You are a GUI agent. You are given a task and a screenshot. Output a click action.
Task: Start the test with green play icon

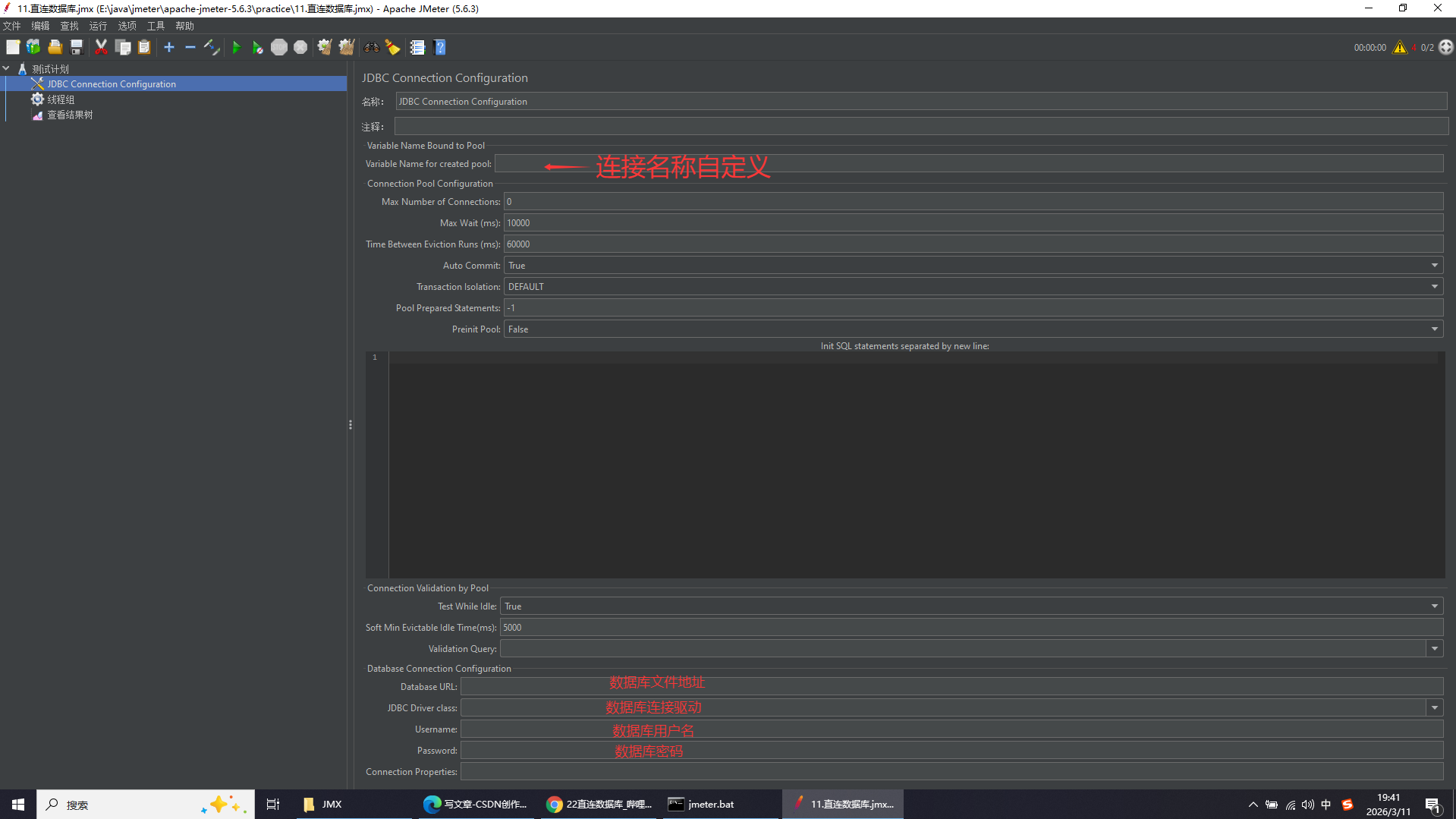click(236, 47)
